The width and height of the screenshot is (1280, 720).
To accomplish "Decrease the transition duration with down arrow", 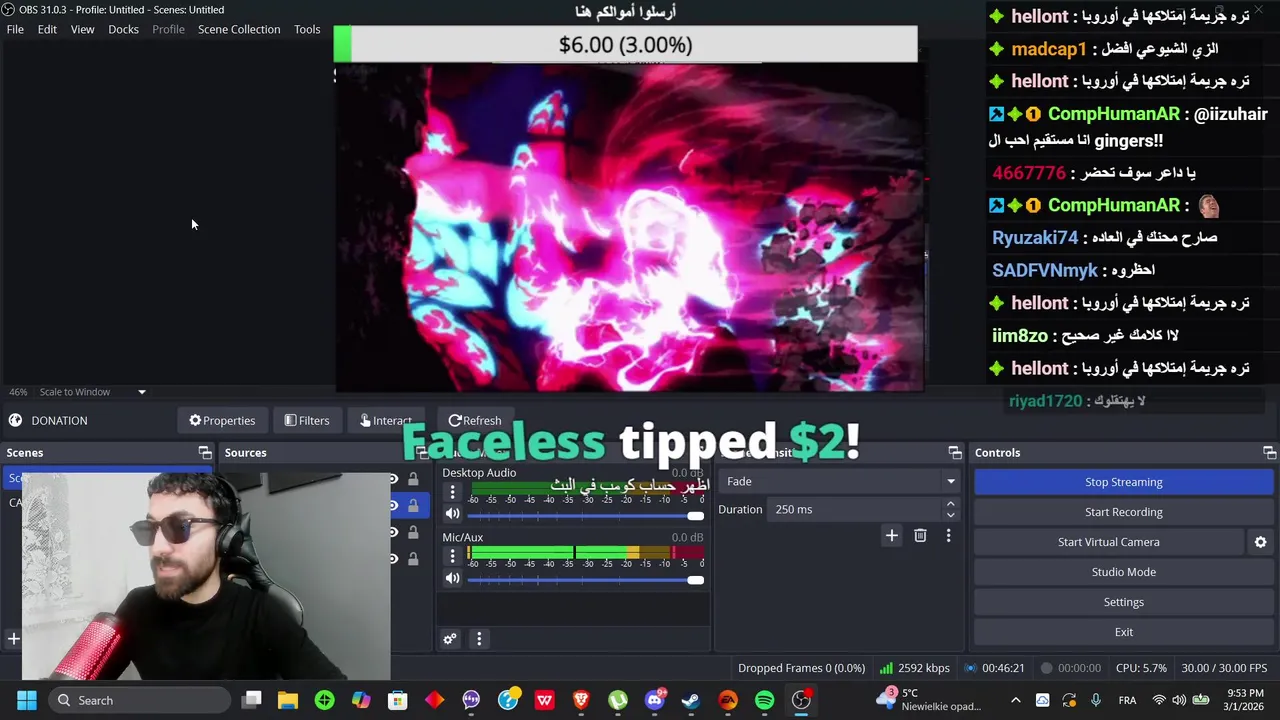I will pos(950,515).
